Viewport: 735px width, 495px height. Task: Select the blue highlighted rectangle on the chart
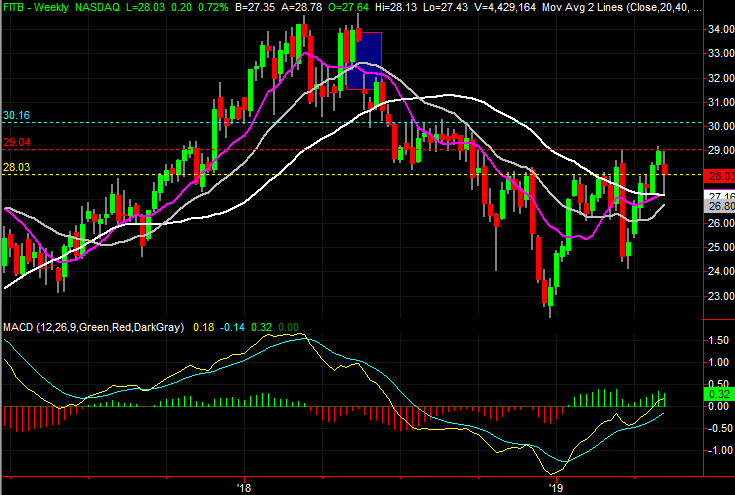click(364, 61)
